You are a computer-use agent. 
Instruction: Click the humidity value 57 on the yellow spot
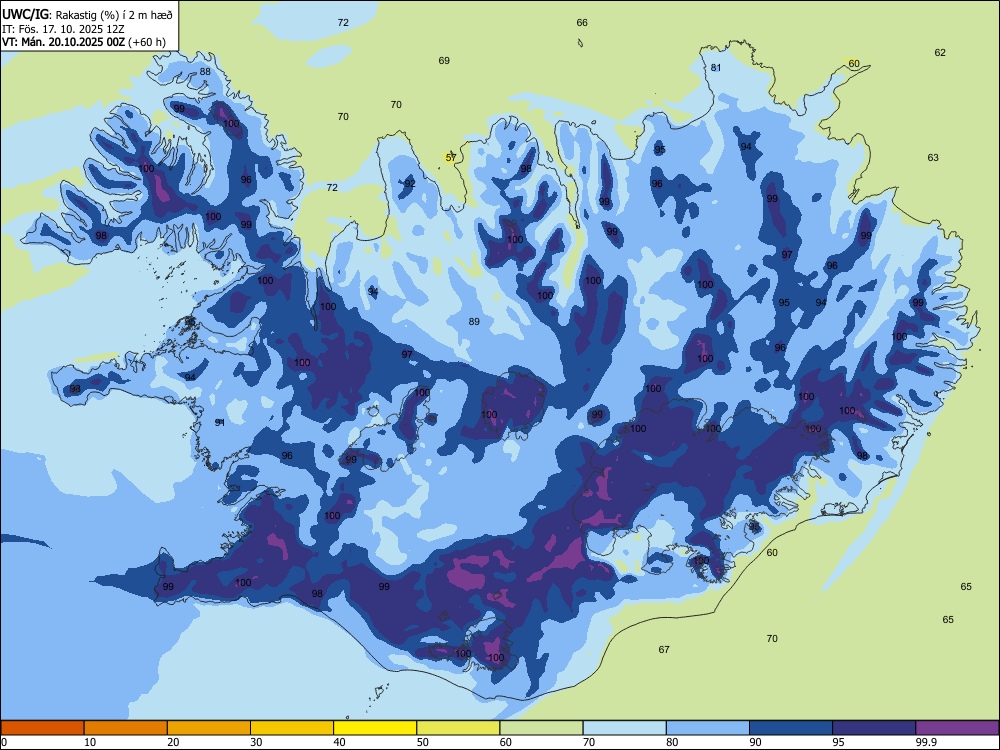451,158
